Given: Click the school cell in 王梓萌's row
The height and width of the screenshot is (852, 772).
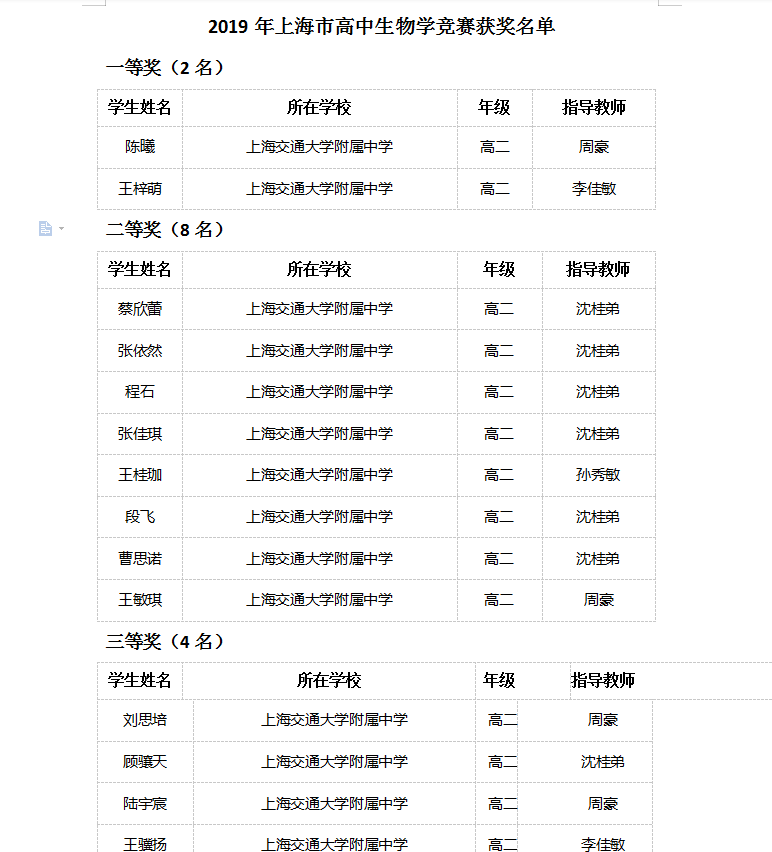Looking at the screenshot, I should coord(319,189).
